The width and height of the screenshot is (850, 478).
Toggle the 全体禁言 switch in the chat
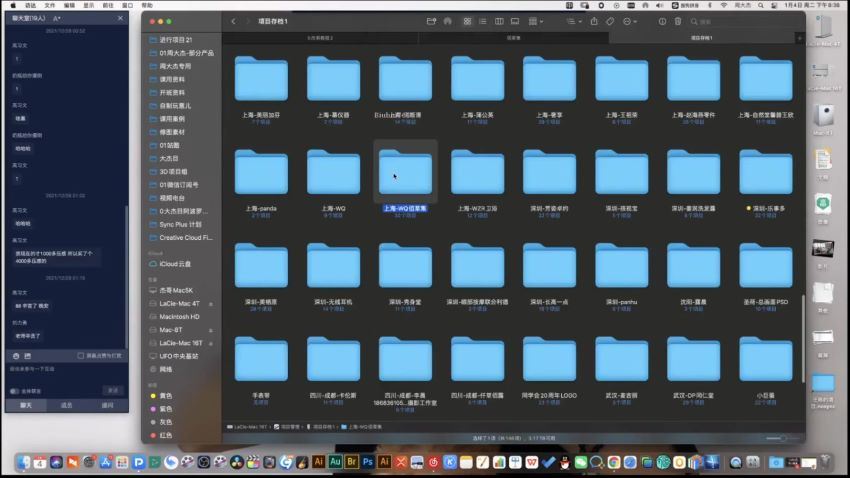point(15,391)
